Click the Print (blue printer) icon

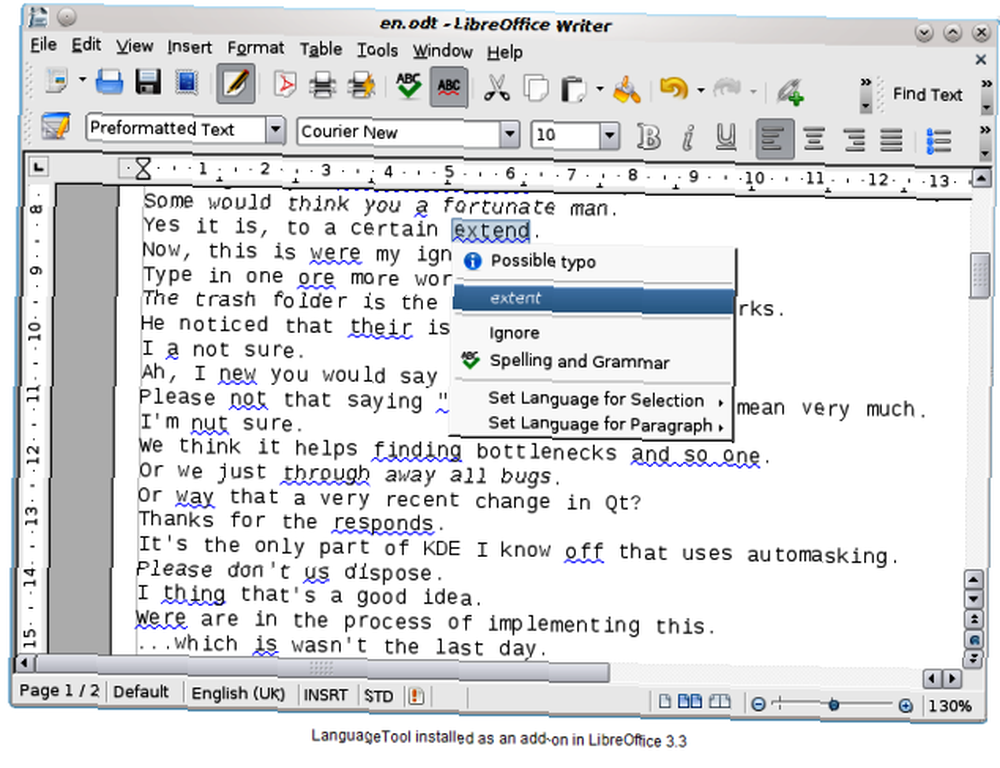110,83
